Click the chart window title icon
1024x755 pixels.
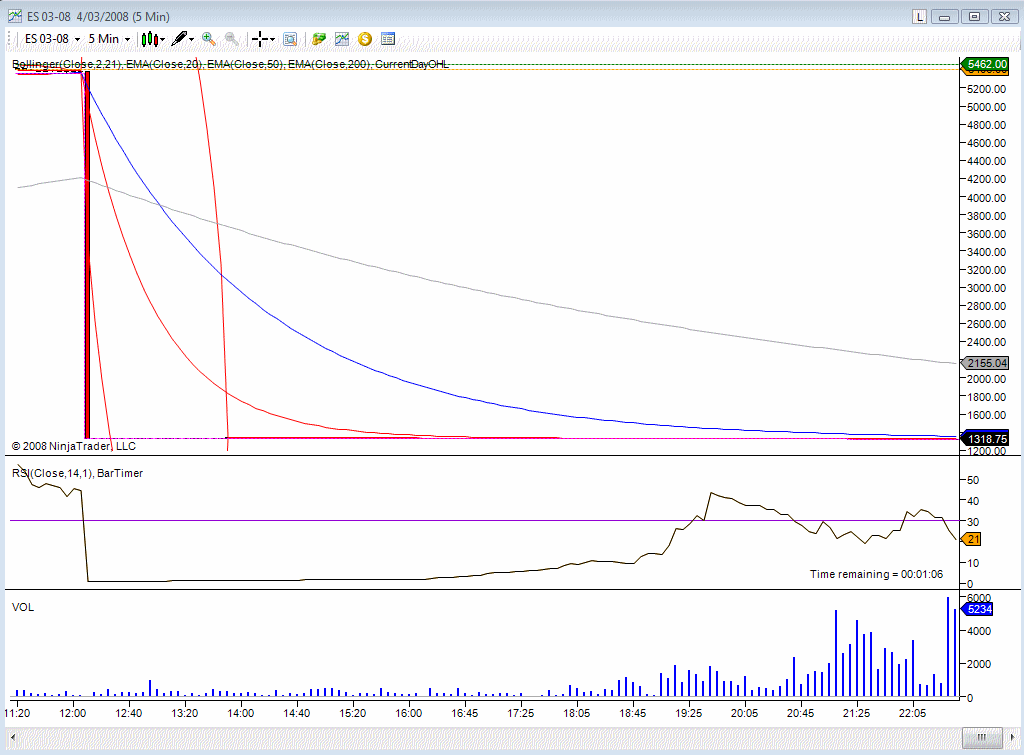click(14, 16)
